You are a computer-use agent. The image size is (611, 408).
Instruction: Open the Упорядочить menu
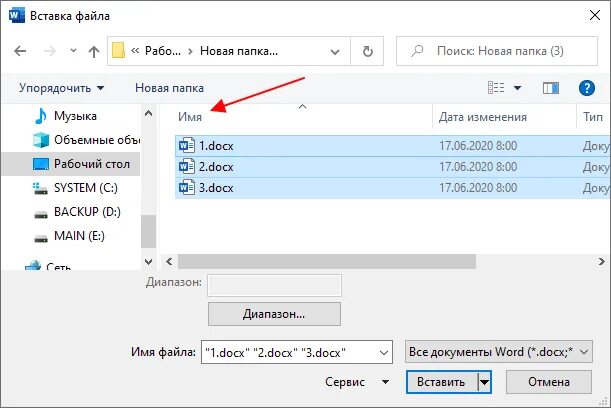click(x=62, y=88)
